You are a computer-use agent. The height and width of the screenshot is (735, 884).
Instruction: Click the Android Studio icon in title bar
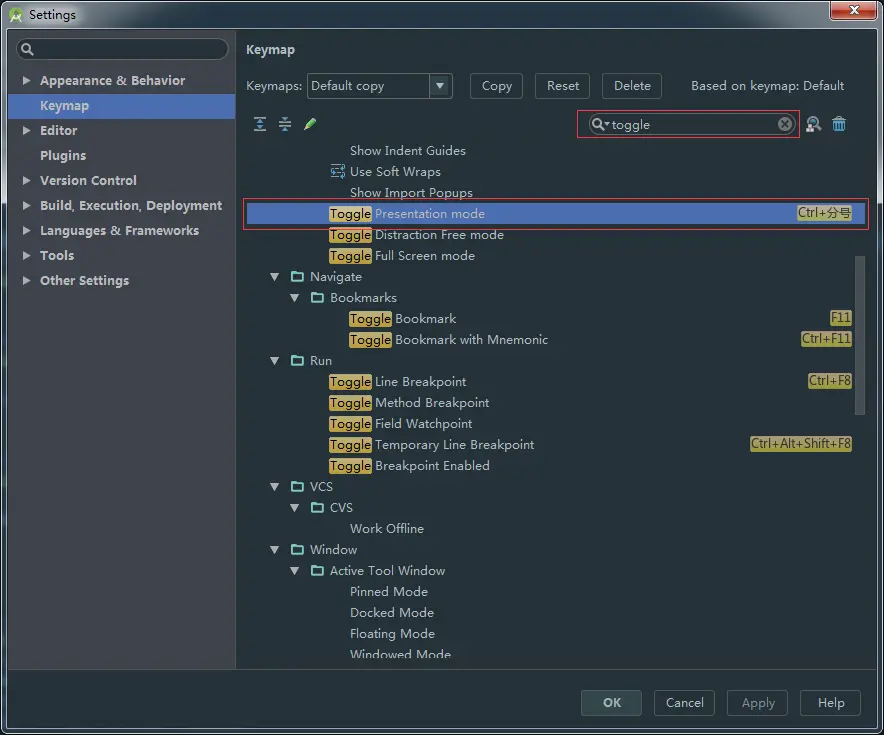tap(16, 14)
